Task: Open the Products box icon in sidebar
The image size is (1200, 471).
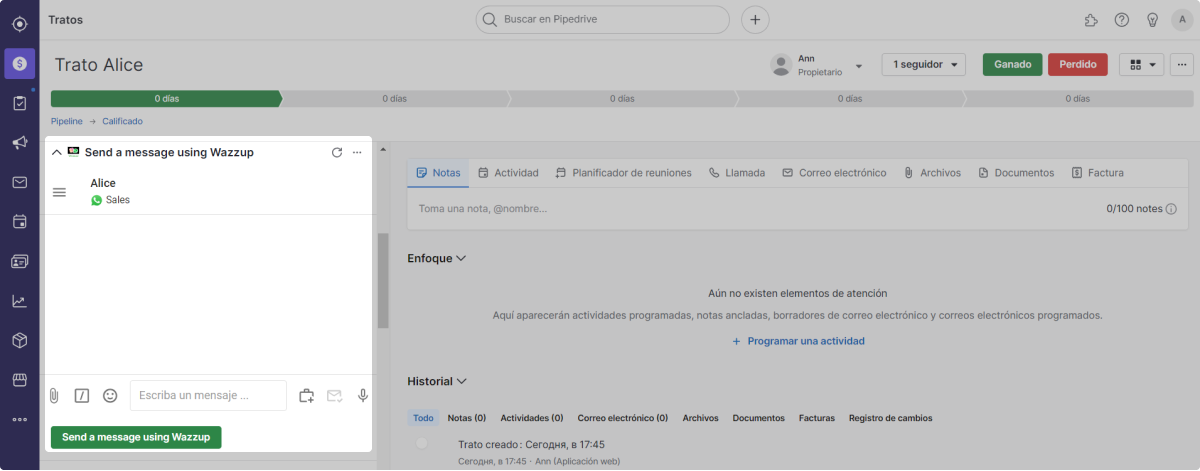Action: 19,340
